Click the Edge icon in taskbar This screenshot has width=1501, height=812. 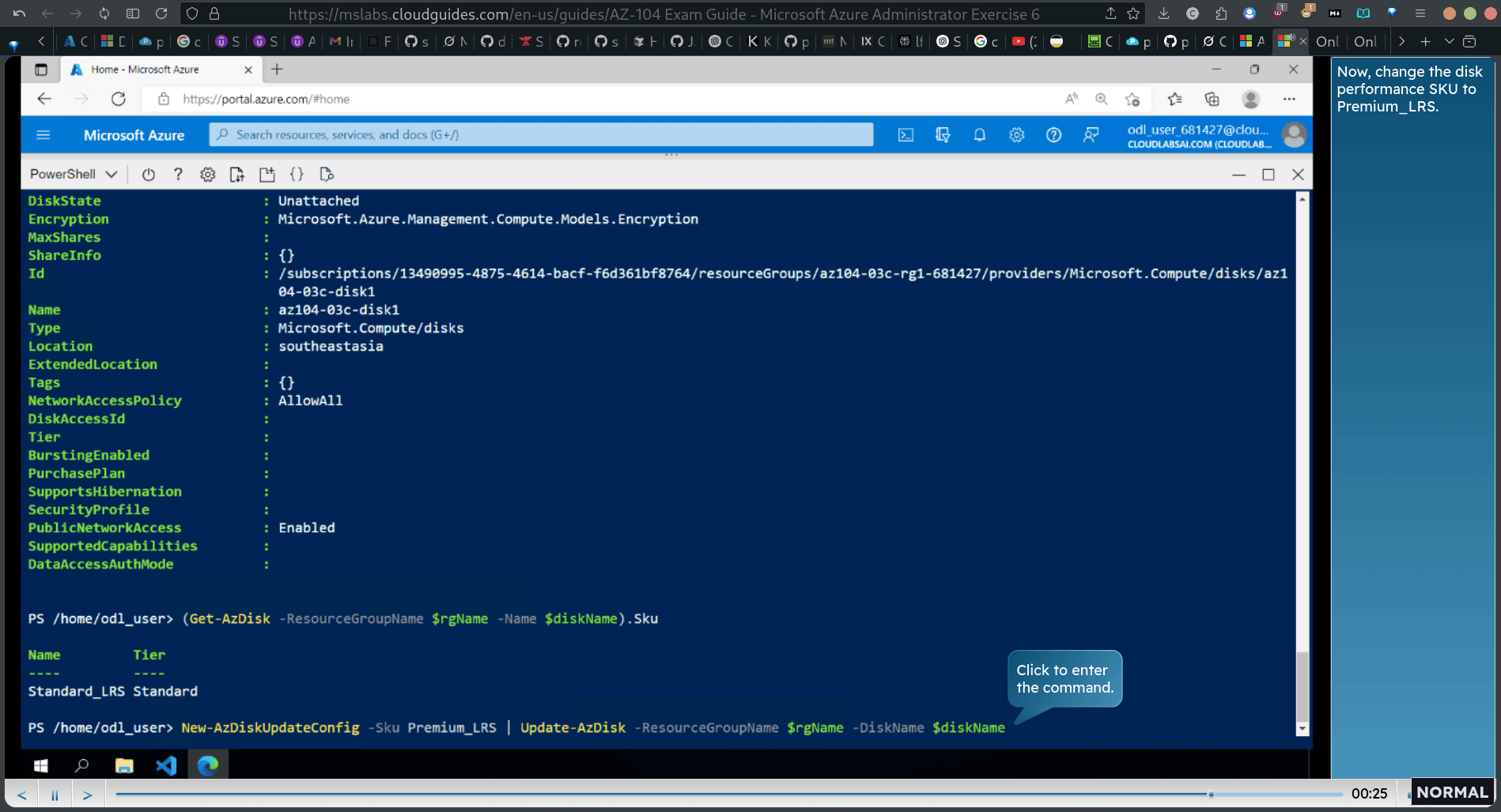click(x=208, y=765)
